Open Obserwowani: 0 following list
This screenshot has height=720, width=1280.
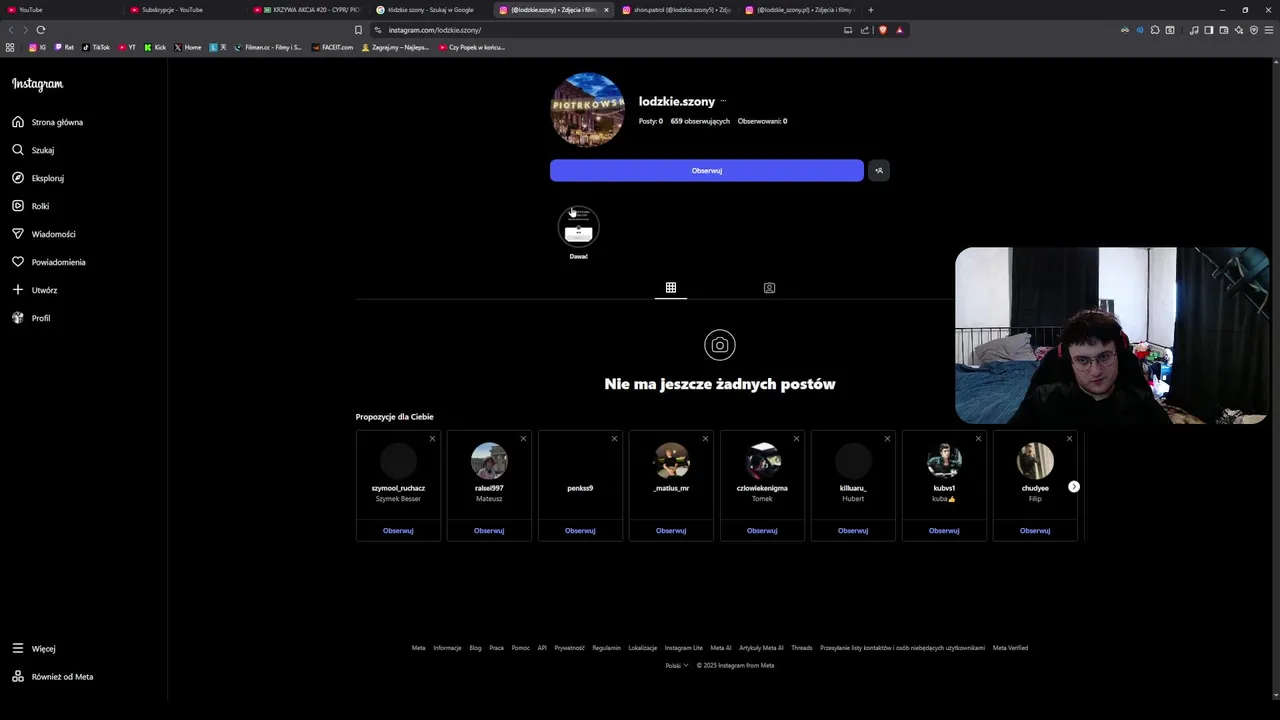click(762, 121)
